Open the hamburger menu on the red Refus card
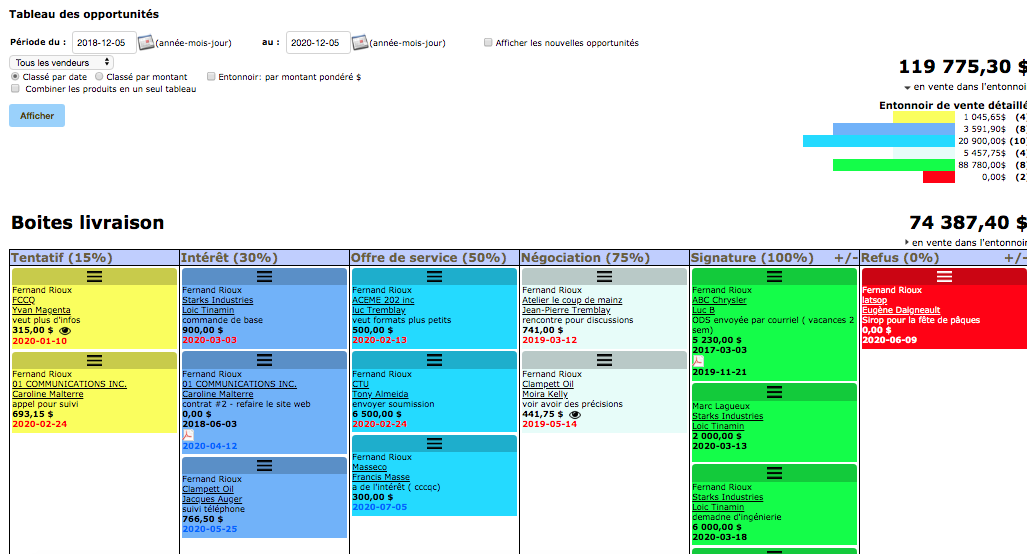 point(943,276)
